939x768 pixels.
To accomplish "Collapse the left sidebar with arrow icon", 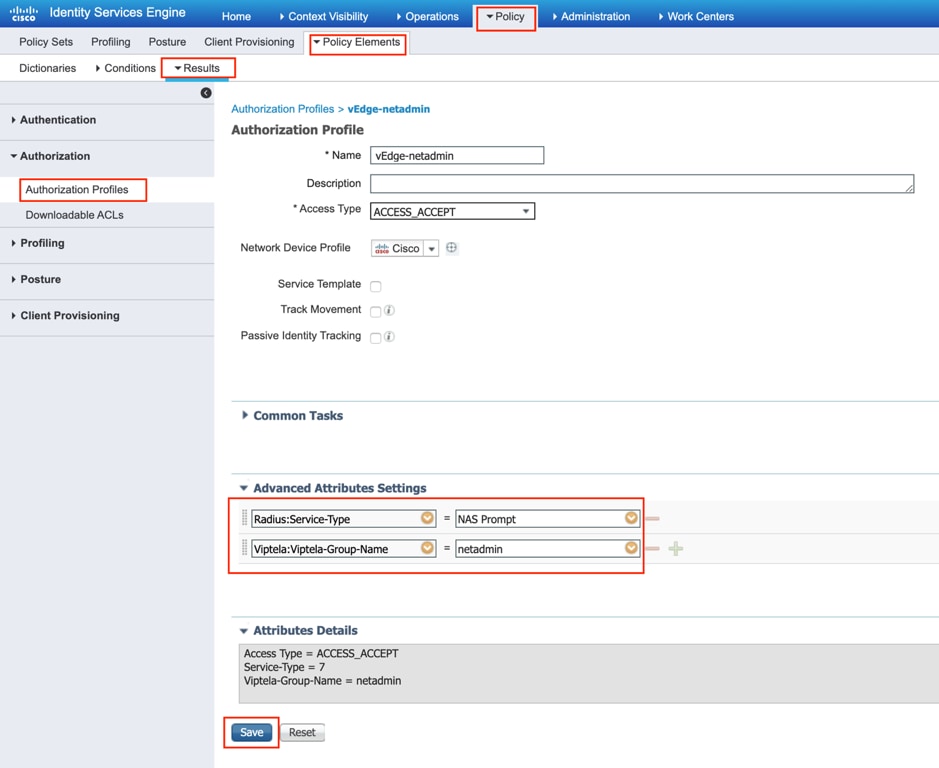I will tap(206, 93).
